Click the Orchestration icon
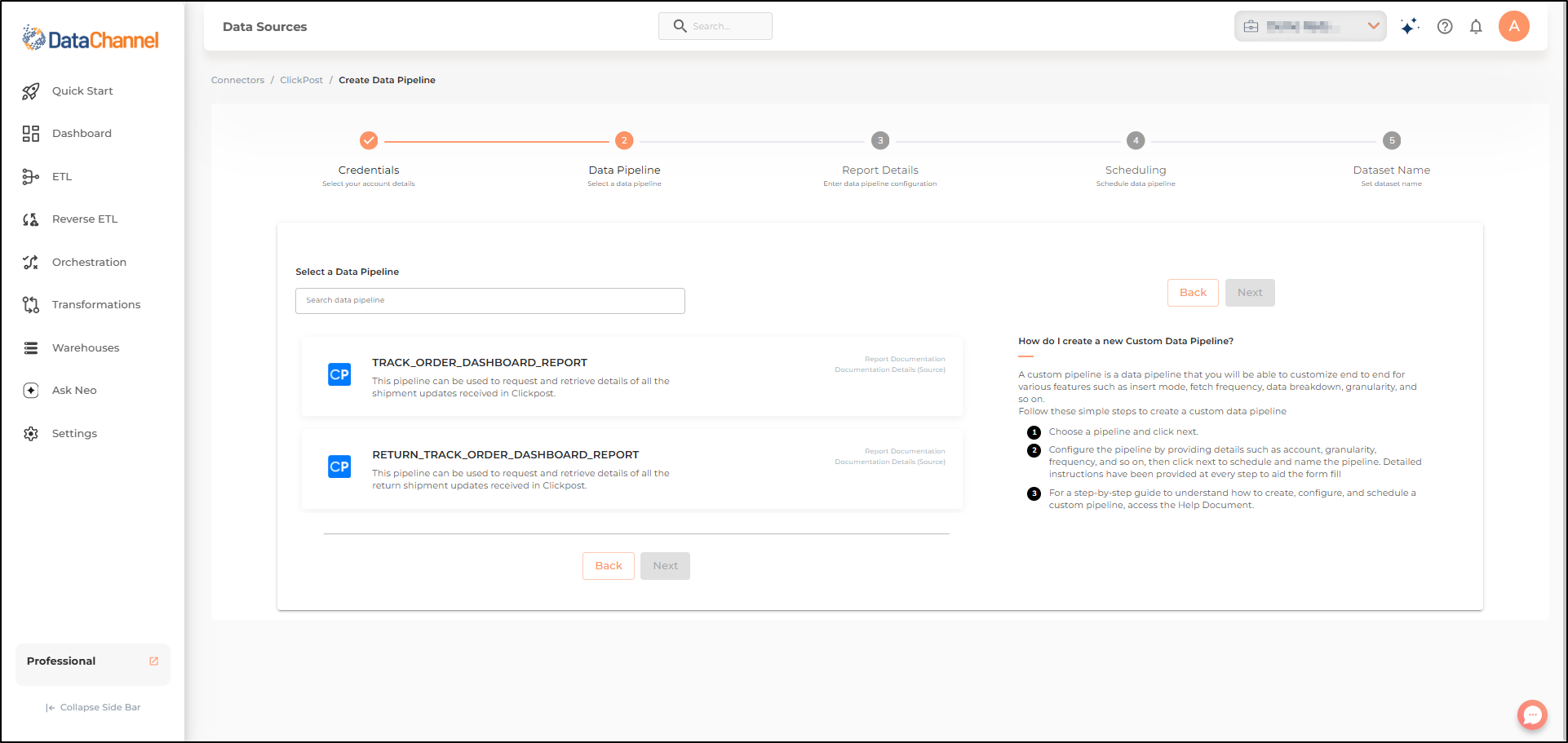1568x743 pixels. point(31,263)
